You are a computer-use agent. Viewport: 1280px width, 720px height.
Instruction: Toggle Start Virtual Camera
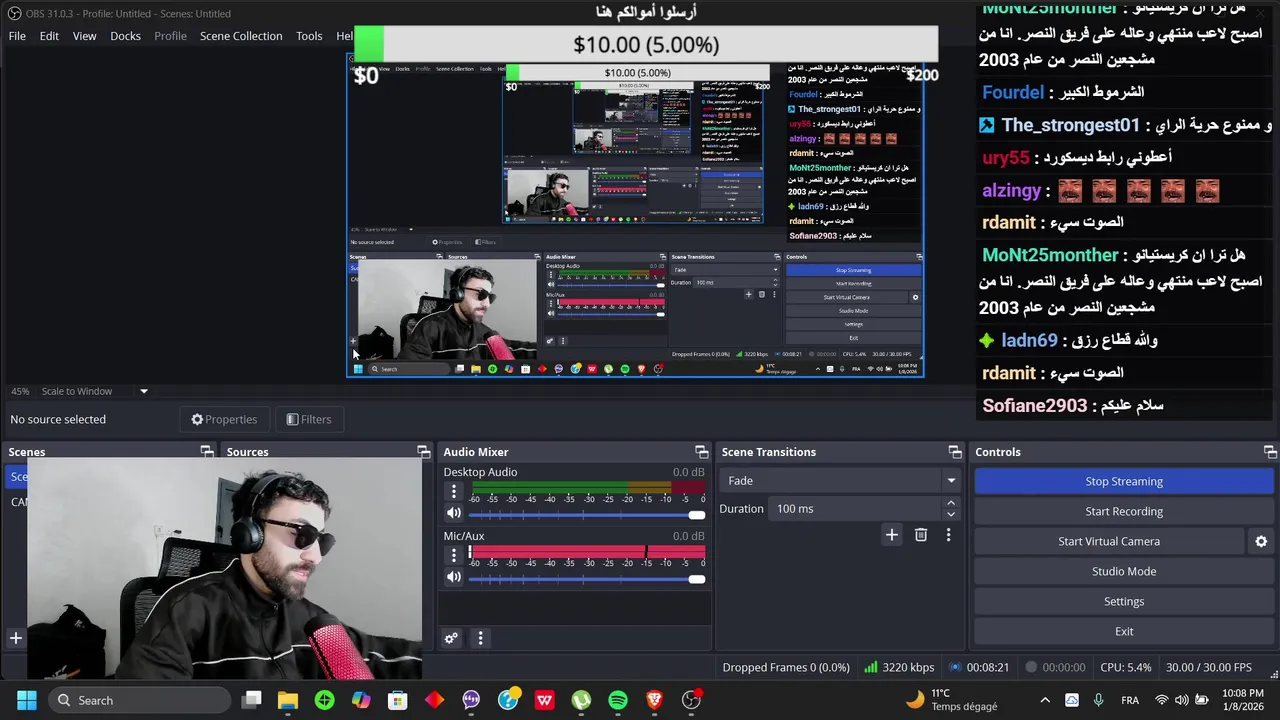click(1109, 541)
